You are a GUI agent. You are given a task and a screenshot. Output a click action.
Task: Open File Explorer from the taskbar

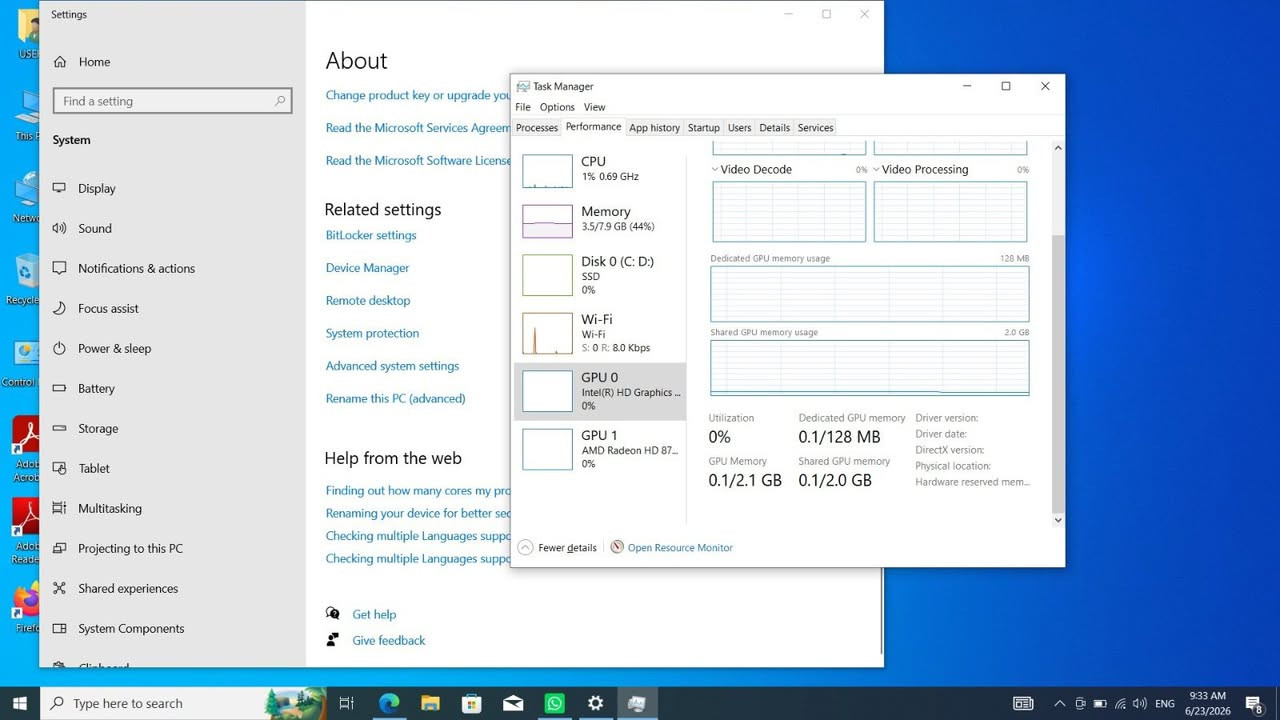(430, 703)
